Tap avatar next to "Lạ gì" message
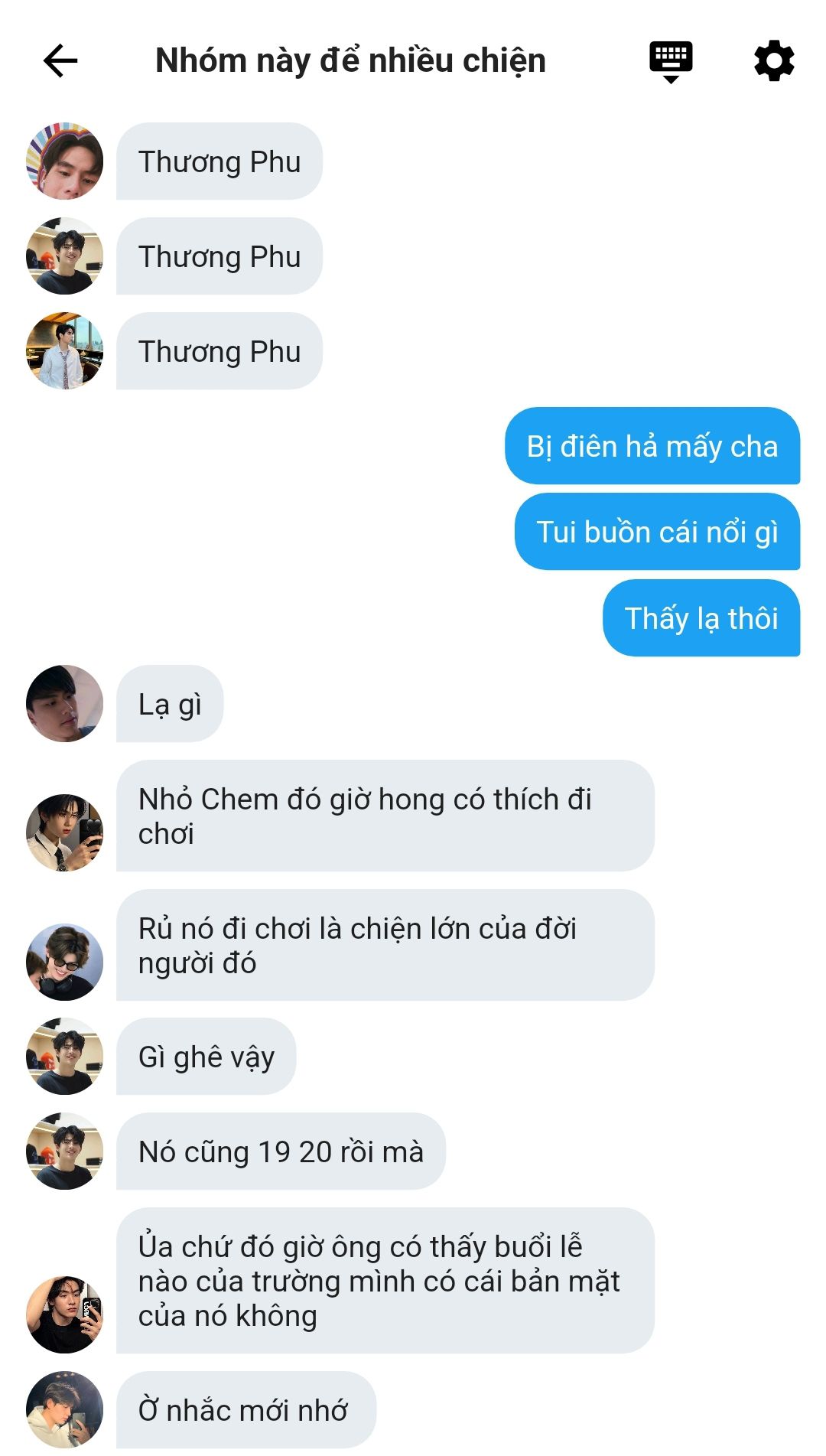 coord(65,704)
